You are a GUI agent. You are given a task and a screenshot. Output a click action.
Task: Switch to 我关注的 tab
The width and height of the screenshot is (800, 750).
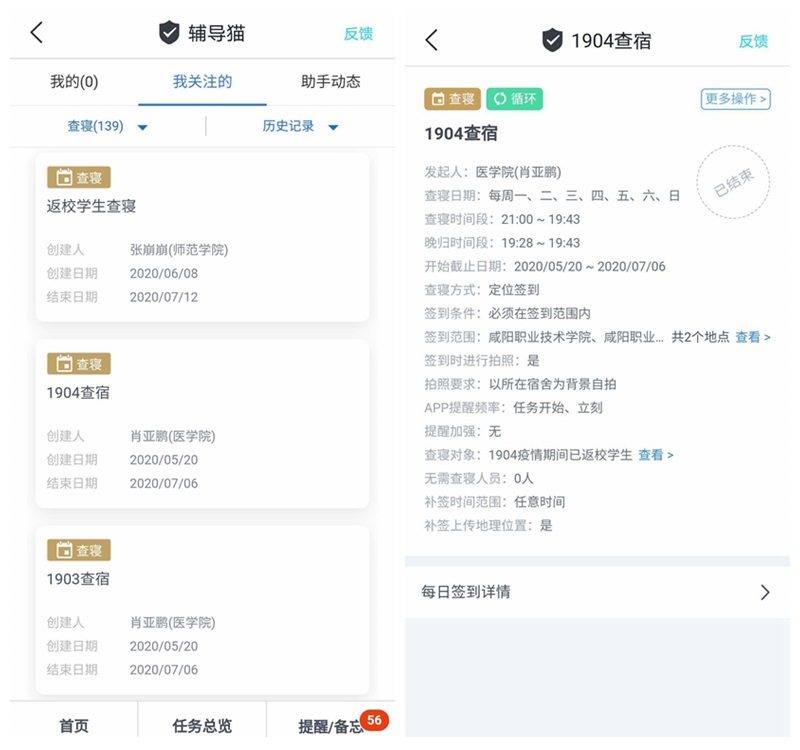203,82
